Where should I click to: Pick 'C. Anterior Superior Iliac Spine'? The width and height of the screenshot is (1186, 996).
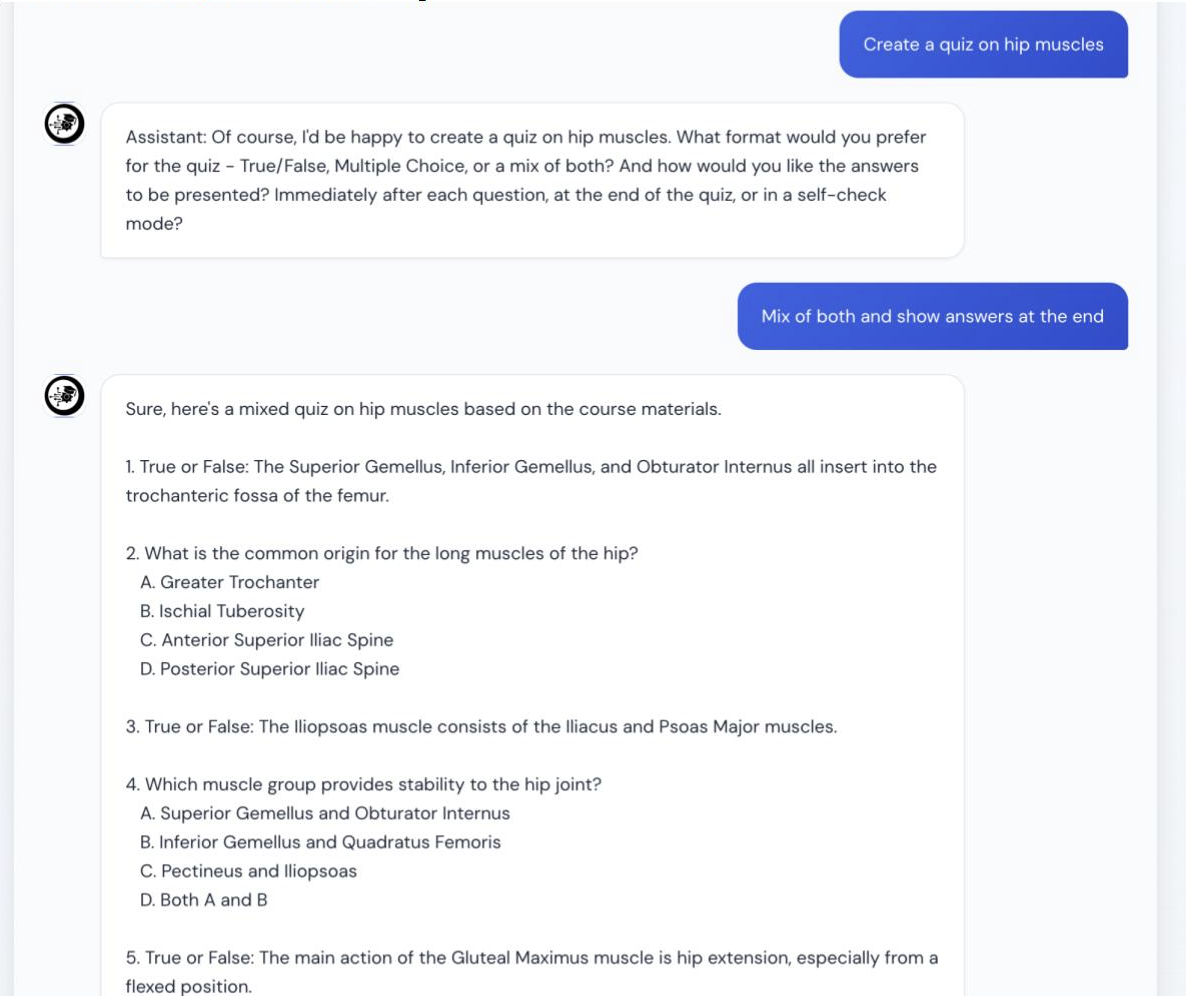pos(267,640)
